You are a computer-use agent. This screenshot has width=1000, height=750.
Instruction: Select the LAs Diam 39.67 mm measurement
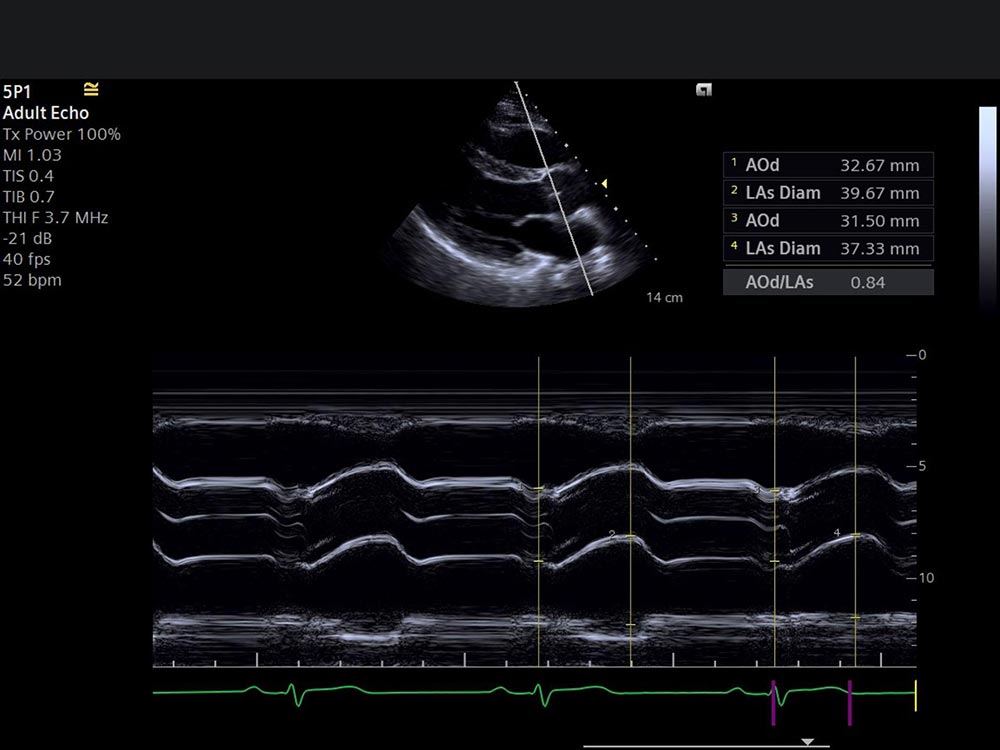point(828,193)
